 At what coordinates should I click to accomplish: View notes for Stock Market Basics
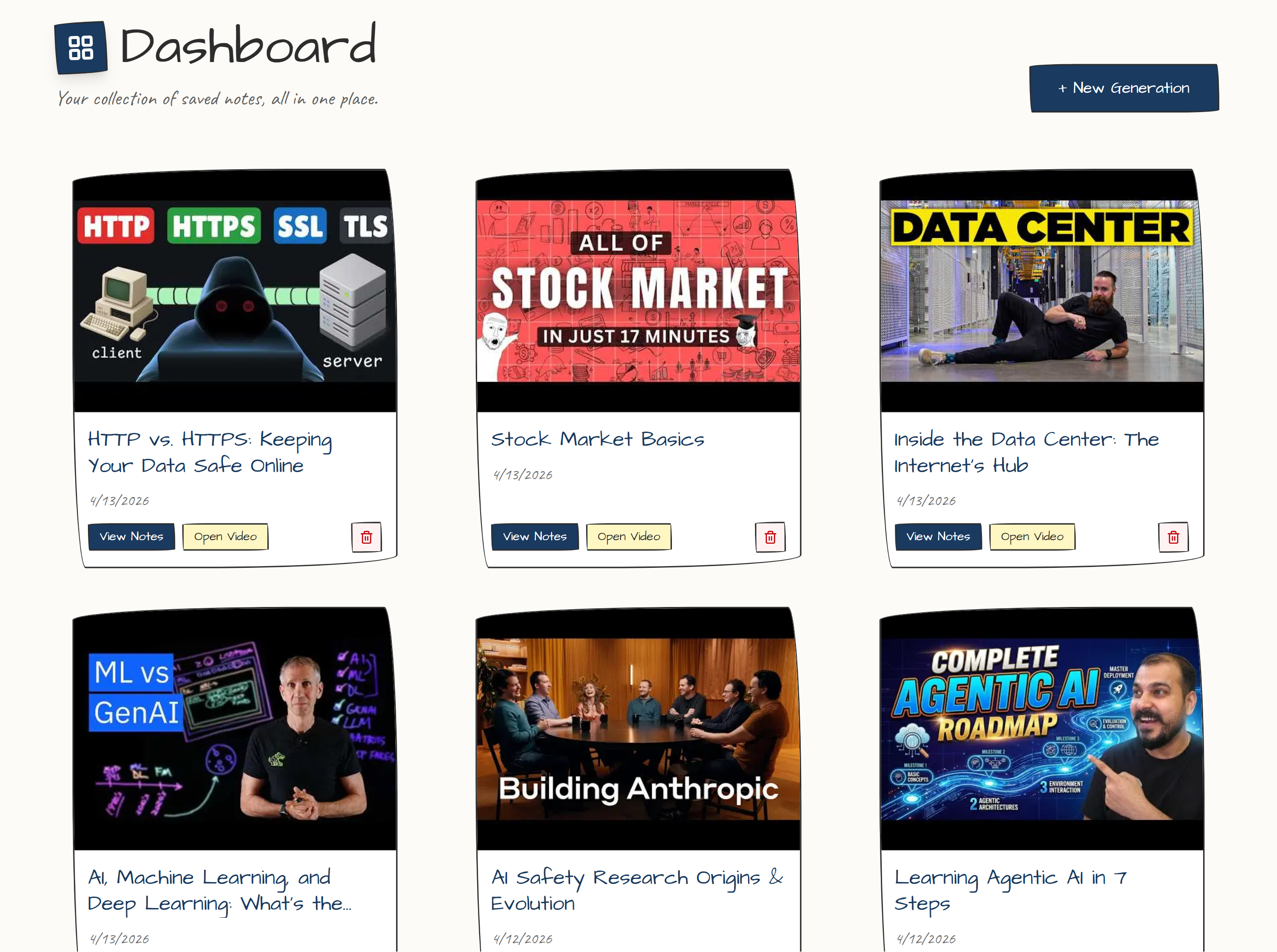(x=534, y=537)
